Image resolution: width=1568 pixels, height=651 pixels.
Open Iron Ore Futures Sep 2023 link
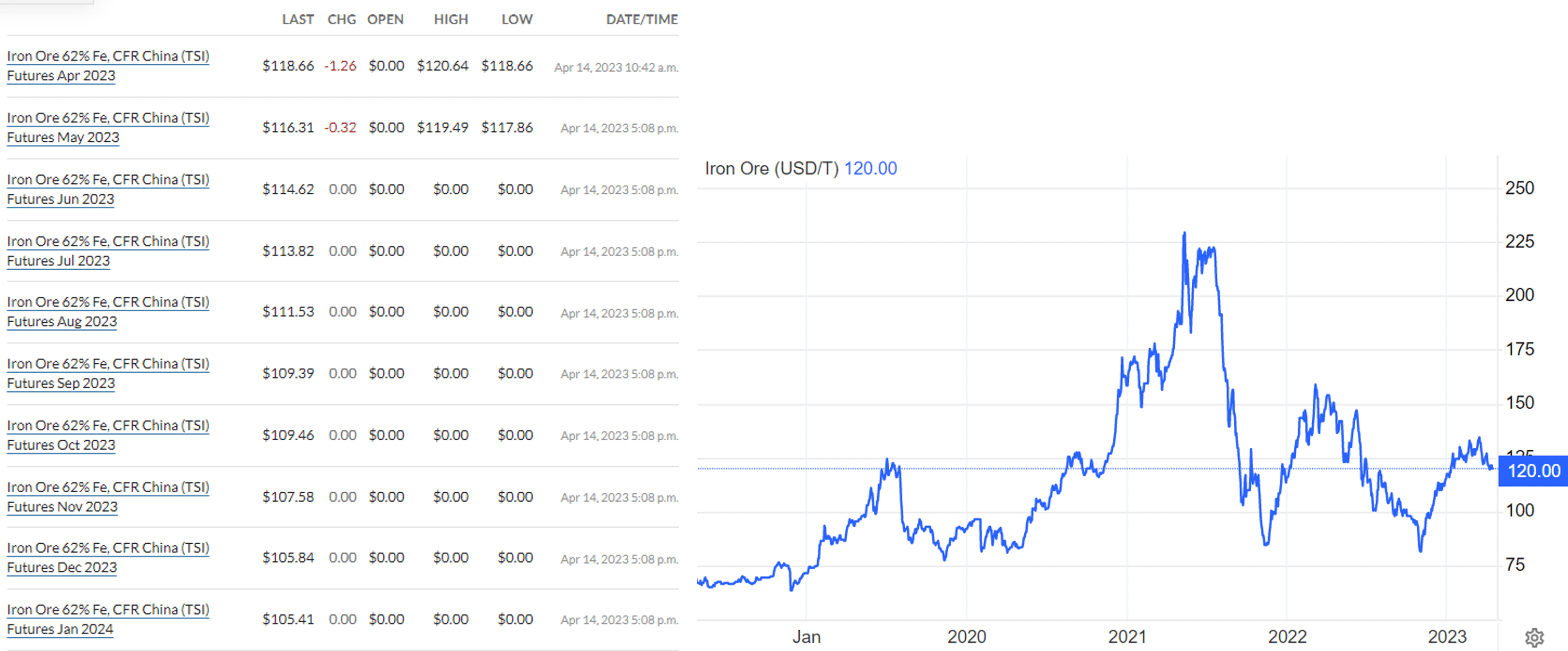click(x=108, y=373)
